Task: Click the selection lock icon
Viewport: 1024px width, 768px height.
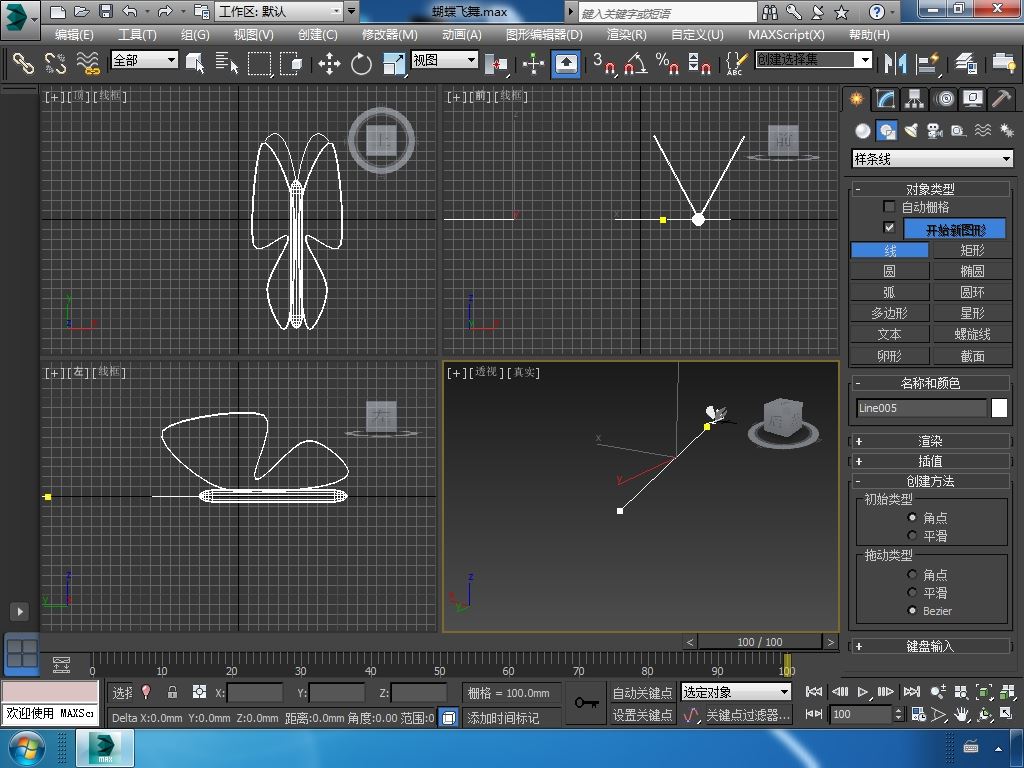Action: [172, 692]
